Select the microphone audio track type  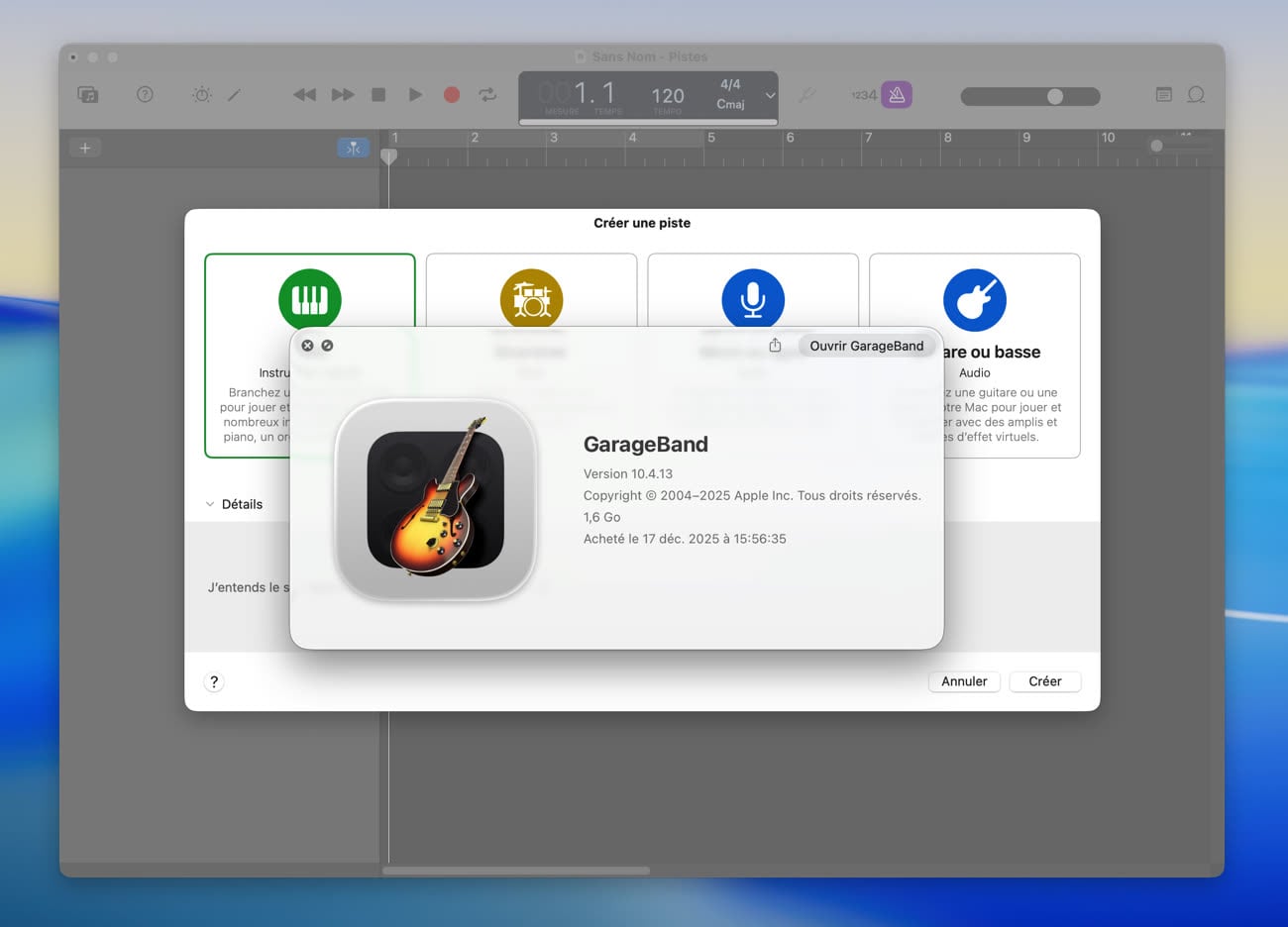click(753, 298)
